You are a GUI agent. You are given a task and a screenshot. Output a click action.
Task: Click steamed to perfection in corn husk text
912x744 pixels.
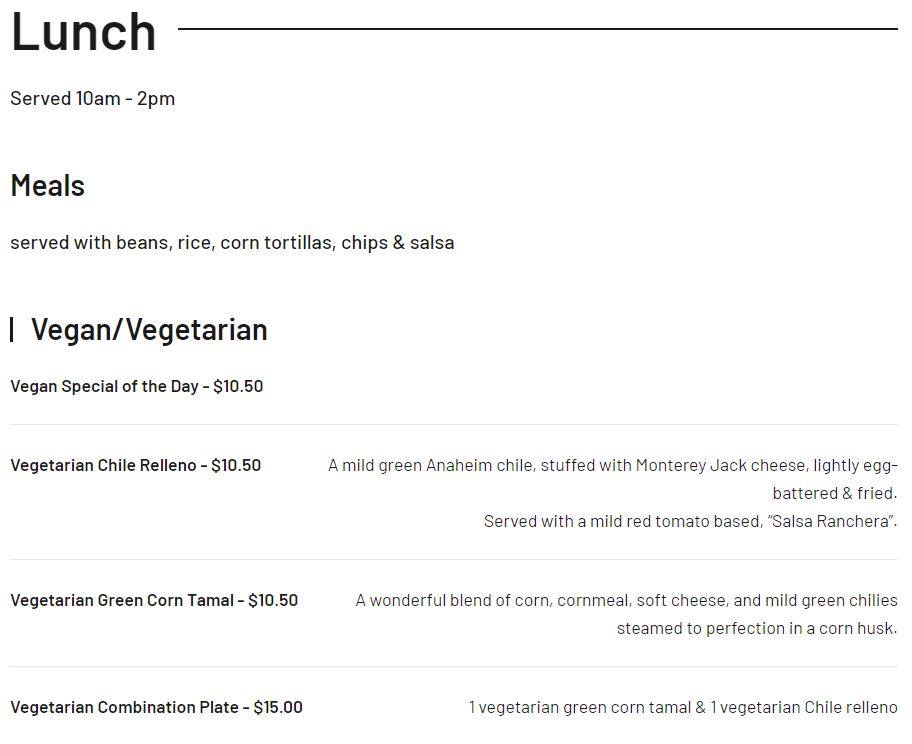[756, 629]
